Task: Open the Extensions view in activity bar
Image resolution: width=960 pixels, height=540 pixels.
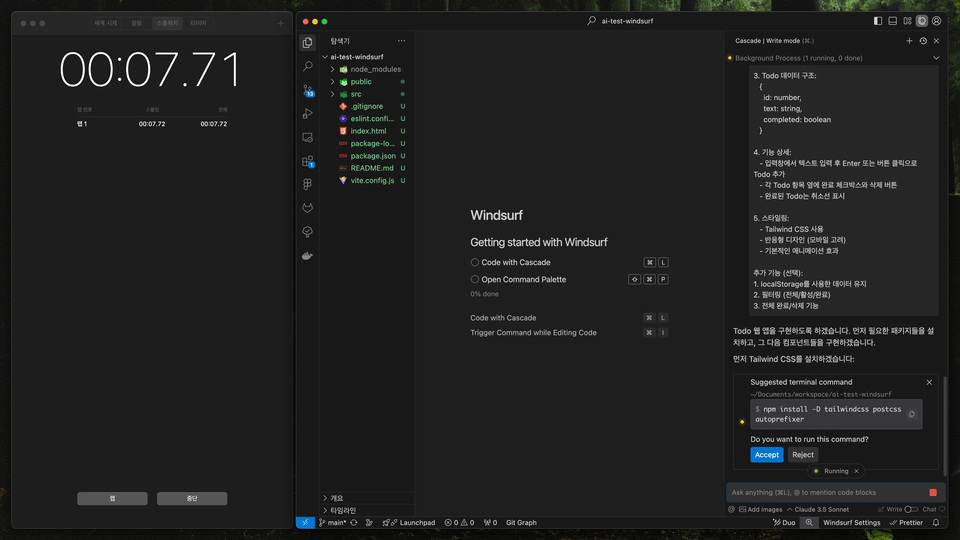Action: [x=308, y=161]
